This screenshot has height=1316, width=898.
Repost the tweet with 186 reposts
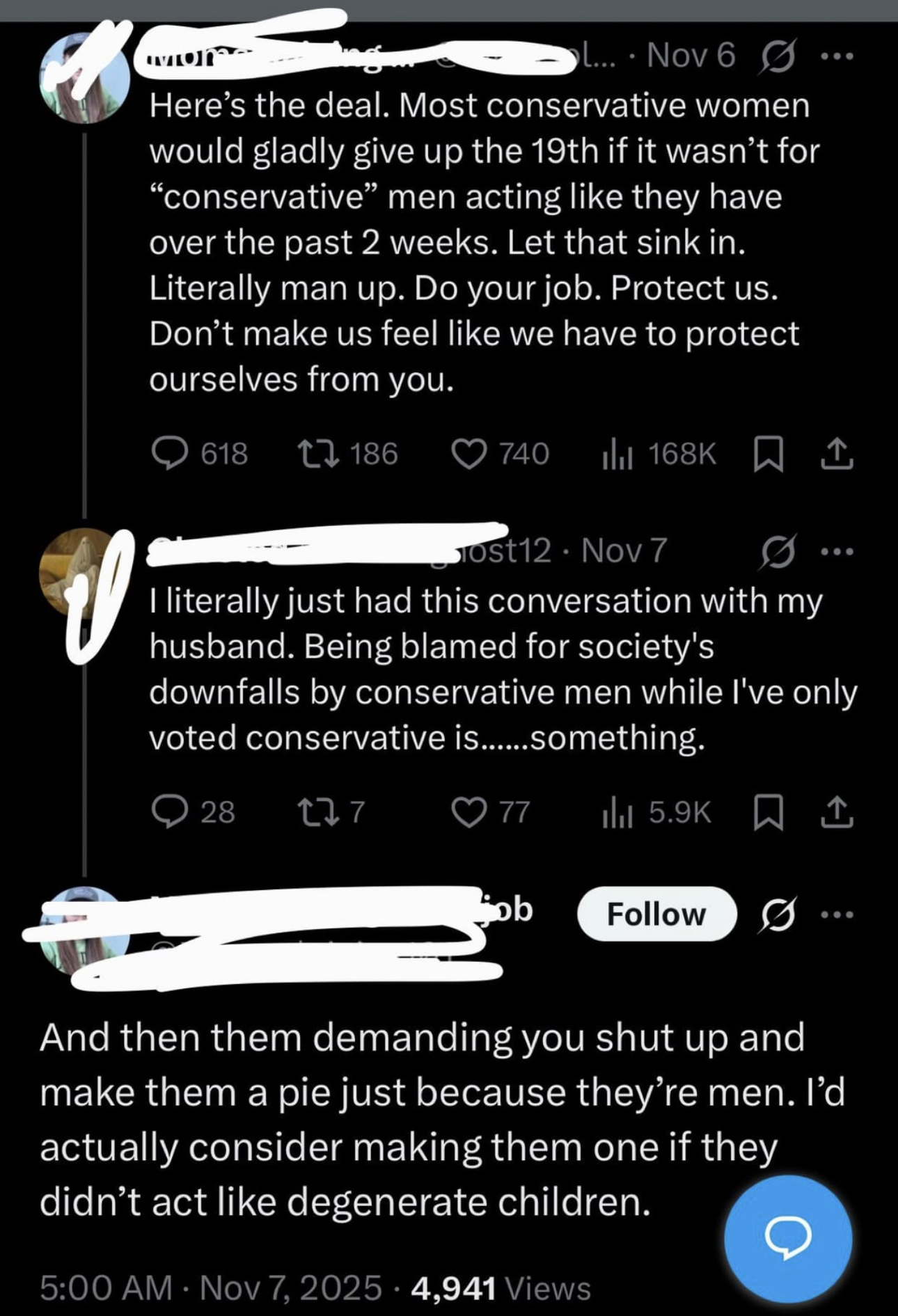click(318, 454)
